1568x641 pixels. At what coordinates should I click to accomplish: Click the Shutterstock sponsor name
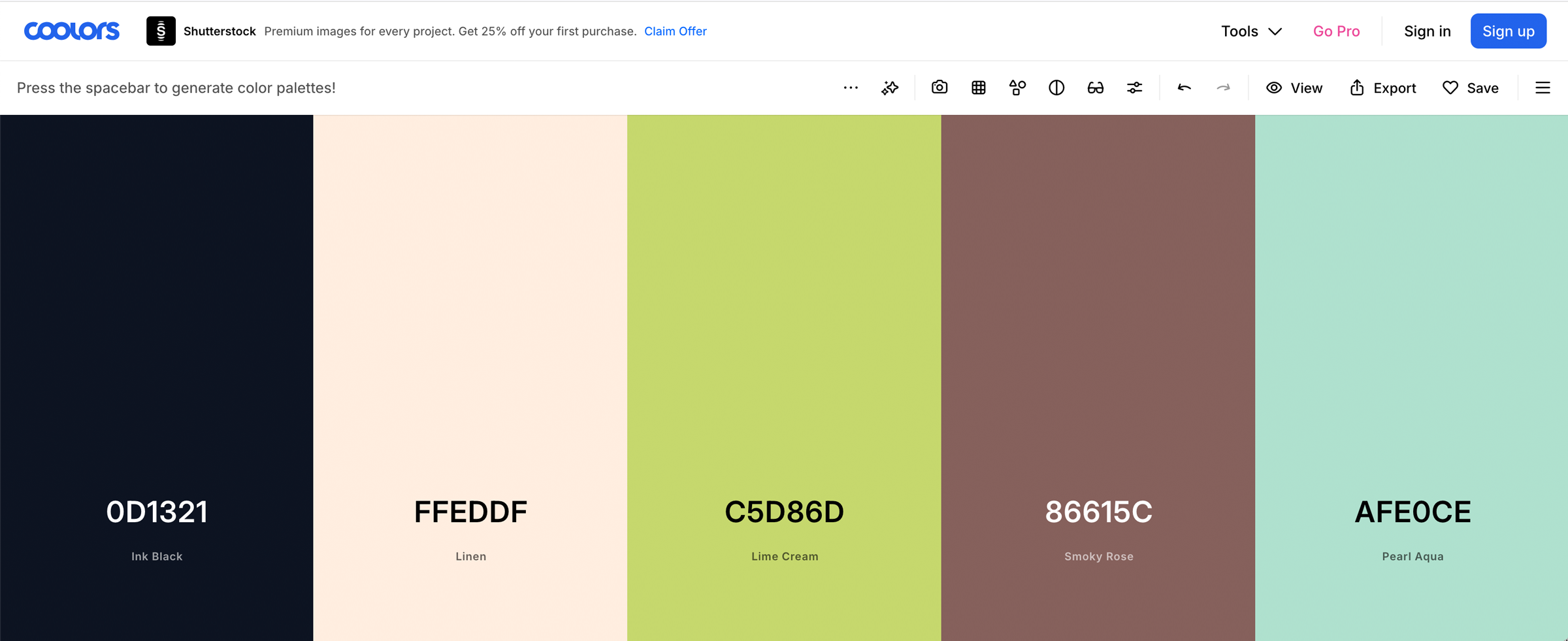(220, 31)
